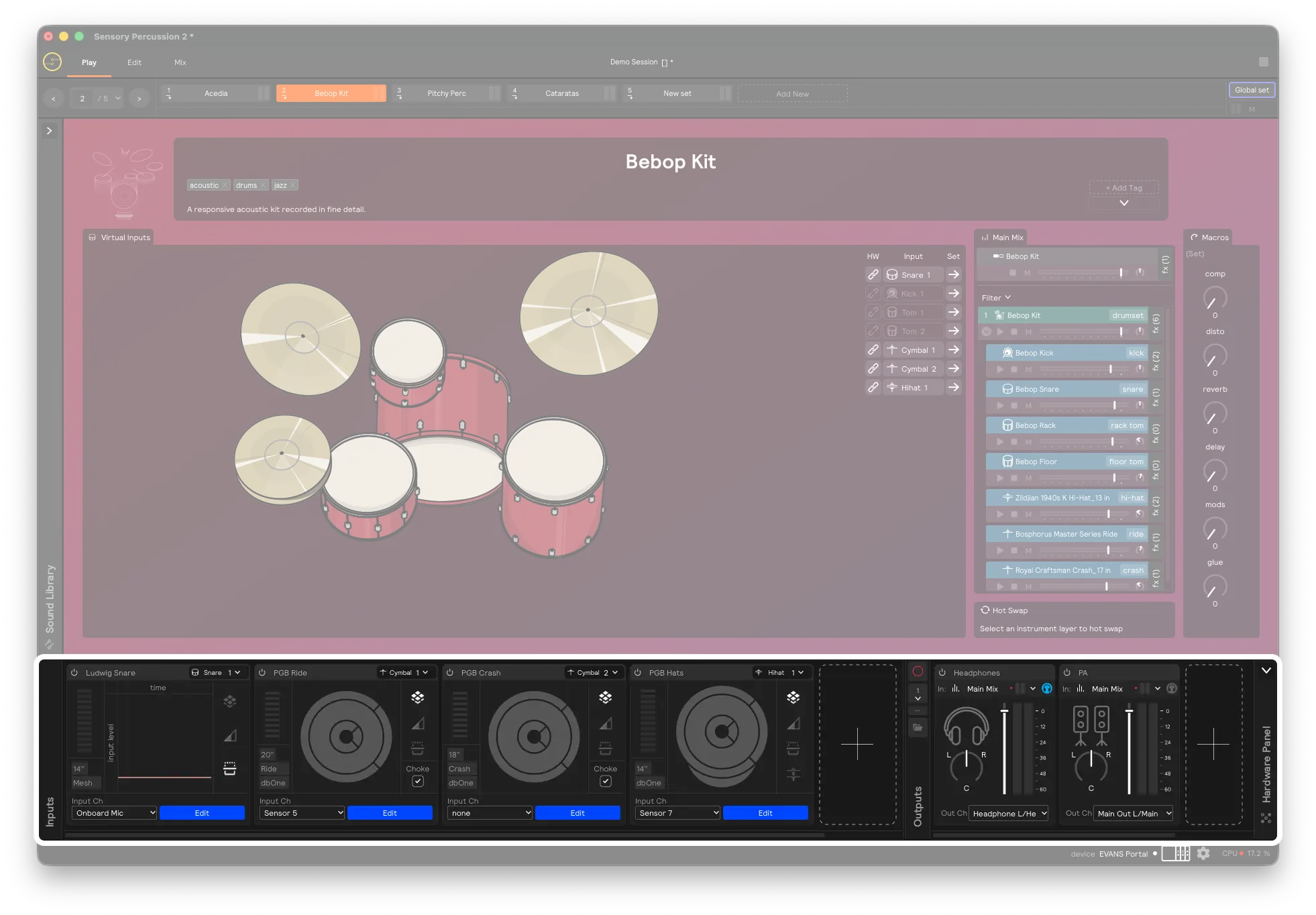The image size is (1316, 915).
Task: Select the Hot Swap icon
Action: tap(986, 610)
